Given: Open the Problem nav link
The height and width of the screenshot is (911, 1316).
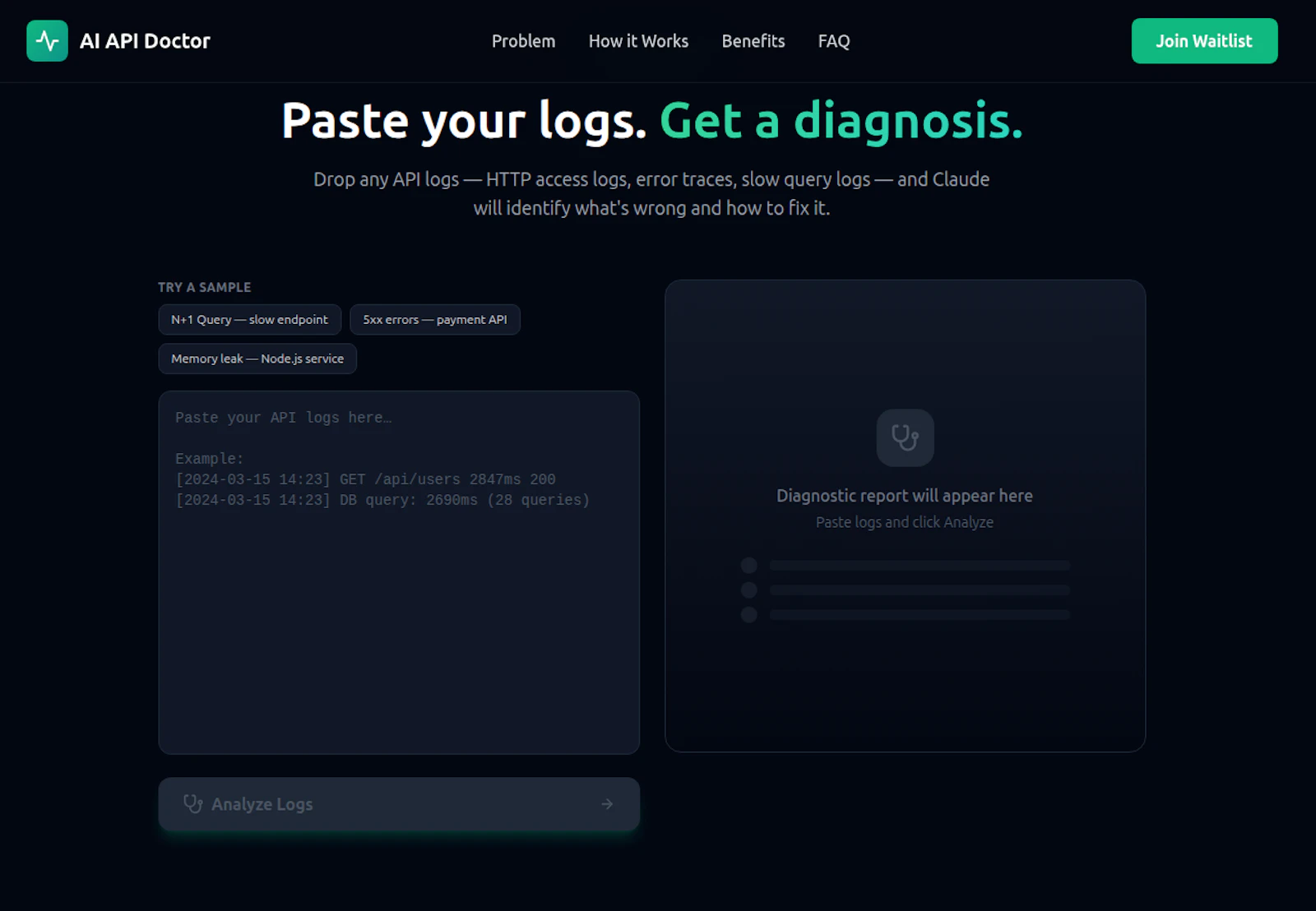Looking at the screenshot, I should pyautogui.click(x=523, y=41).
